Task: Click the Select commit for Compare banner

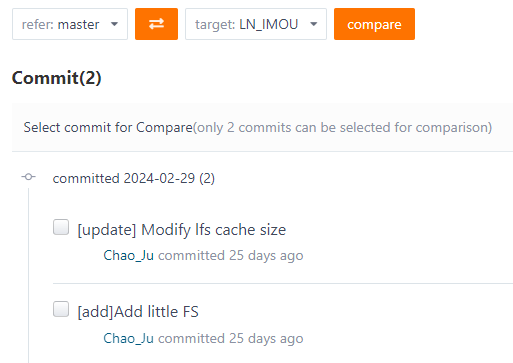Action: pyautogui.click(x=262, y=127)
